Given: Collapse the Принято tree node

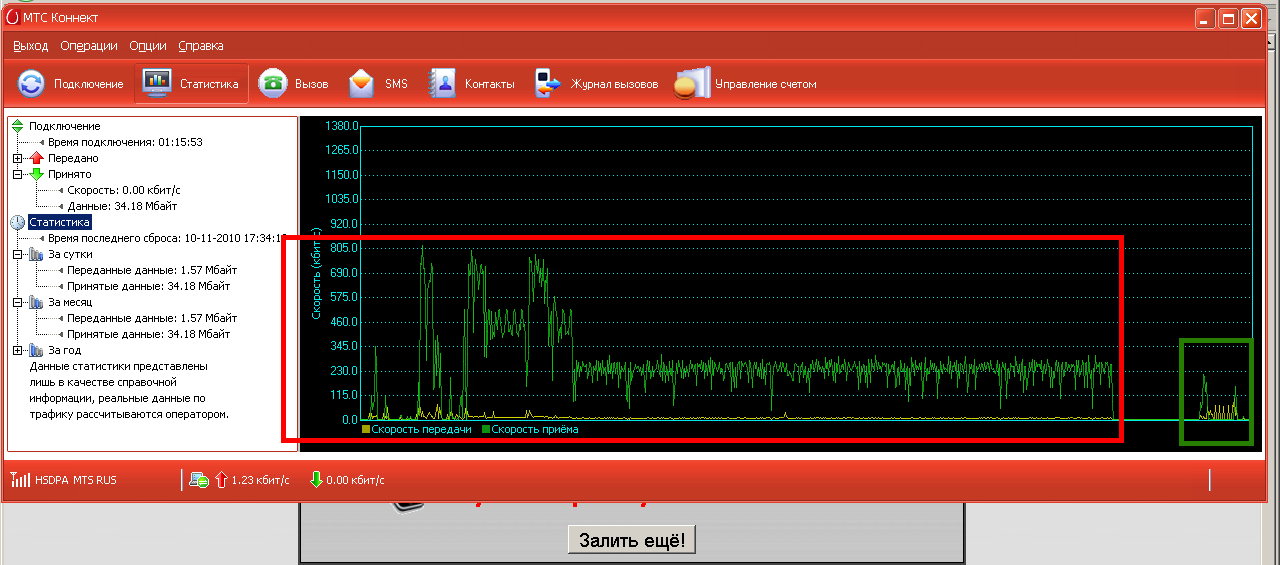Looking at the screenshot, I should [18, 174].
